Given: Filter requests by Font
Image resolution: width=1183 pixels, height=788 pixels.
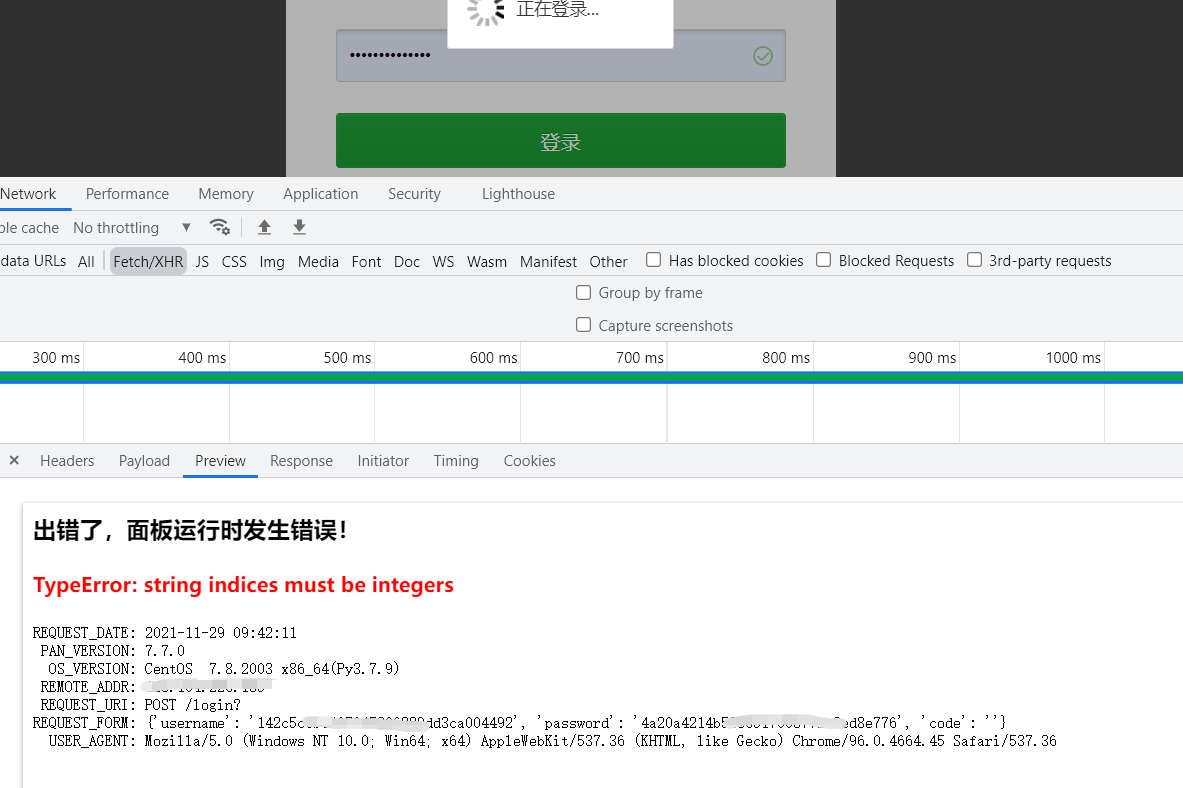Looking at the screenshot, I should 366,261.
